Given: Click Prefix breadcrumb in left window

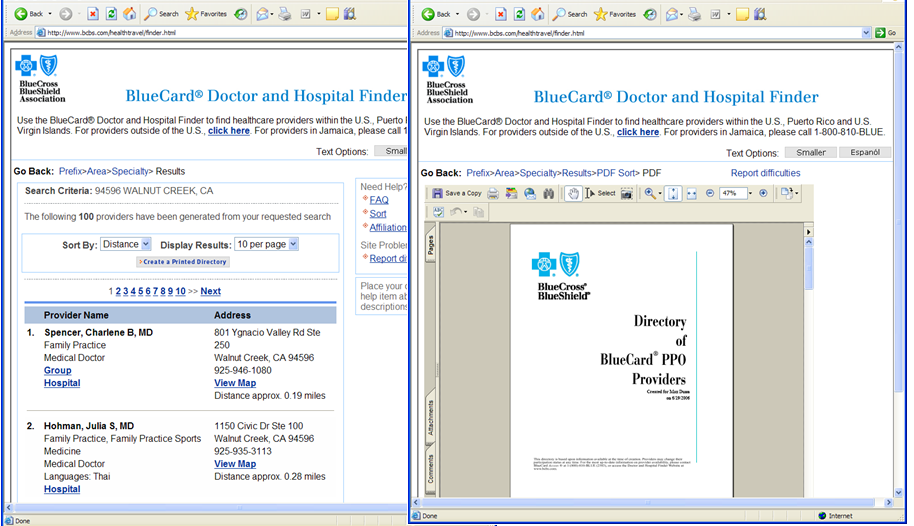Looking at the screenshot, I should click(71, 171).
